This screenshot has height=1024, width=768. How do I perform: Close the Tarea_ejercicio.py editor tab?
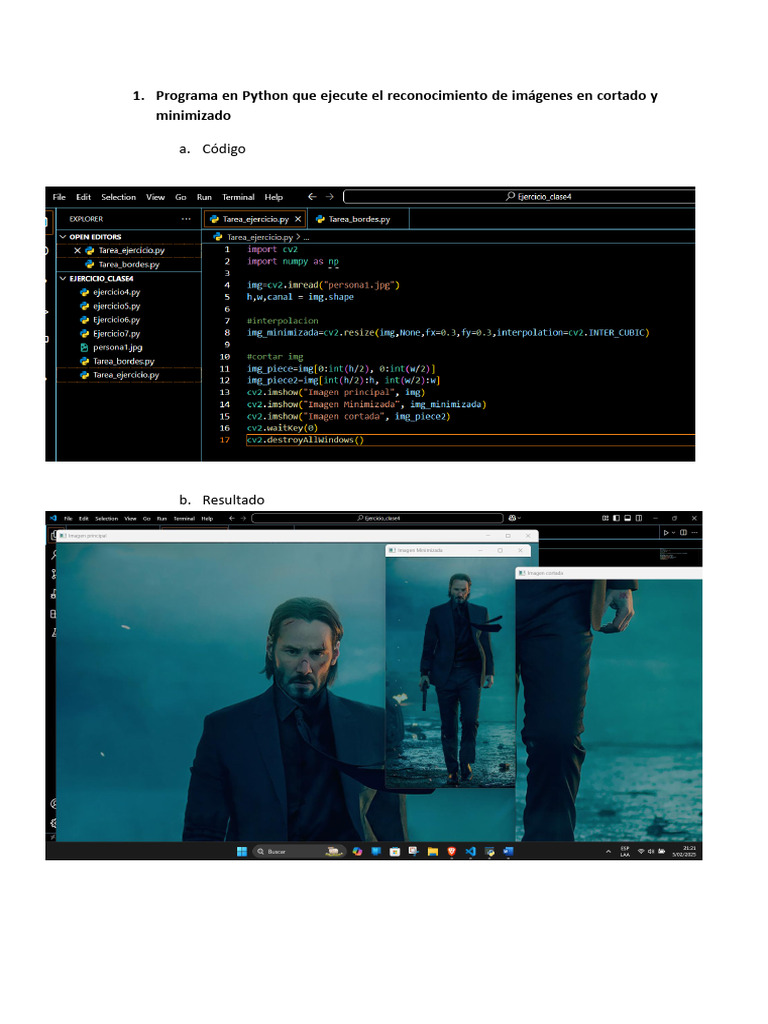click(298, 219)
